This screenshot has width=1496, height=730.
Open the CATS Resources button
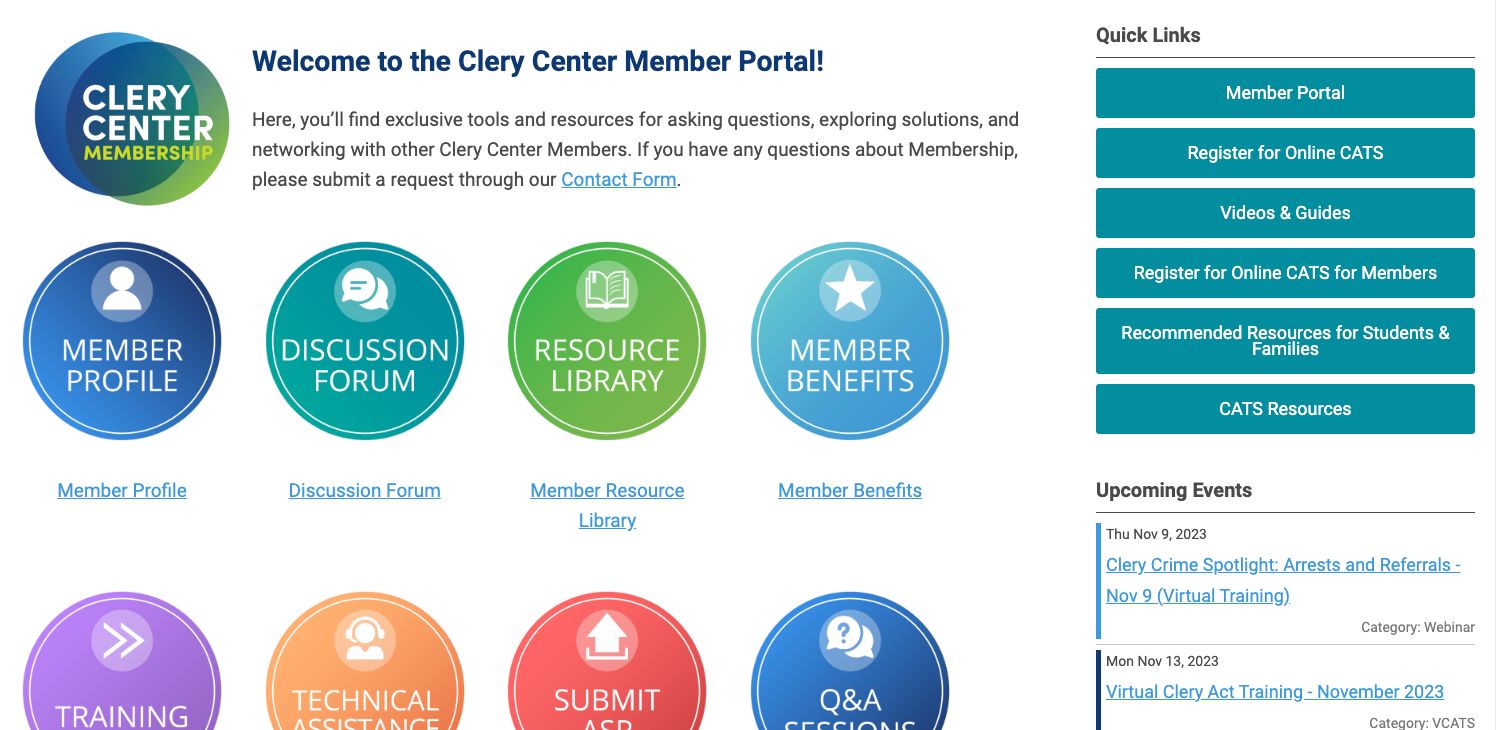click(x=1285, y=409)
